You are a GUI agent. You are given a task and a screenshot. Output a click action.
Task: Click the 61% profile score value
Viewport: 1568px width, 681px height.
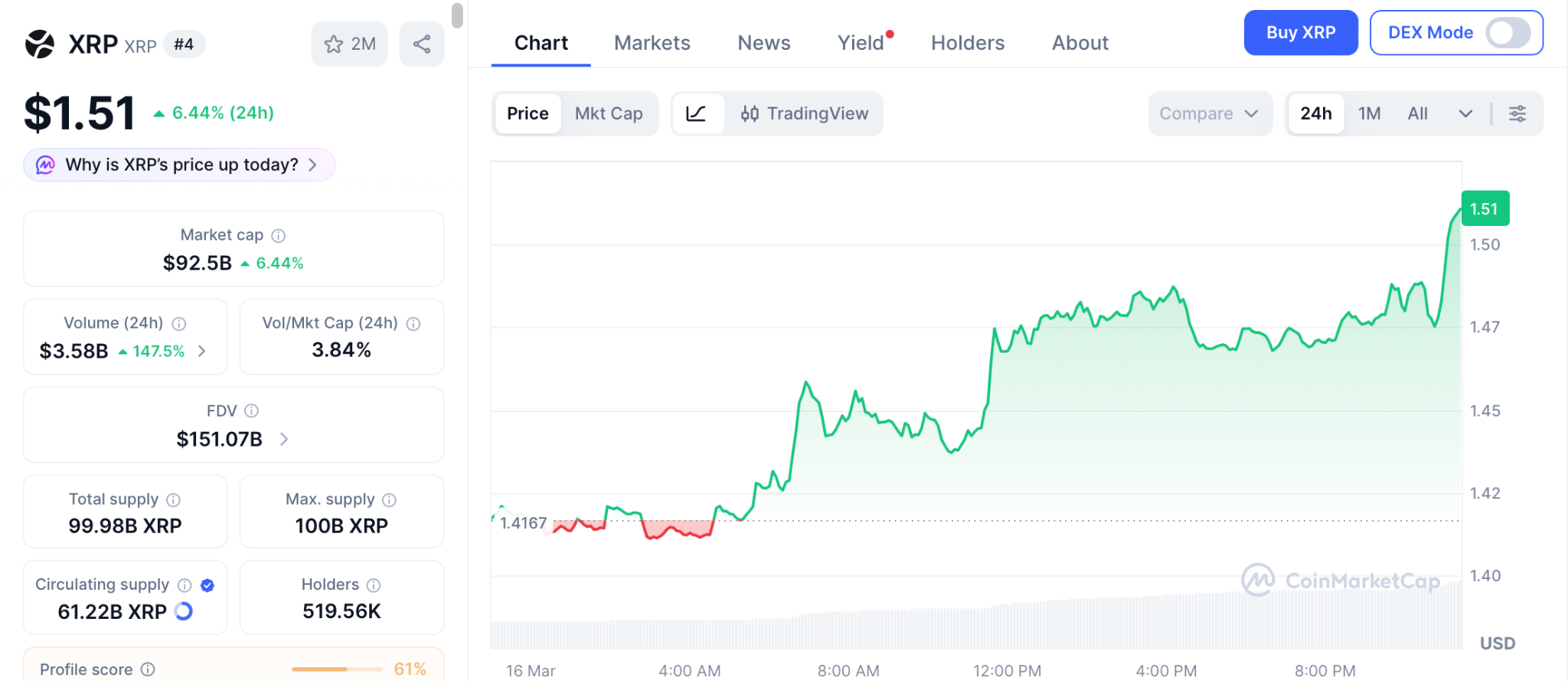pos(410,670)
